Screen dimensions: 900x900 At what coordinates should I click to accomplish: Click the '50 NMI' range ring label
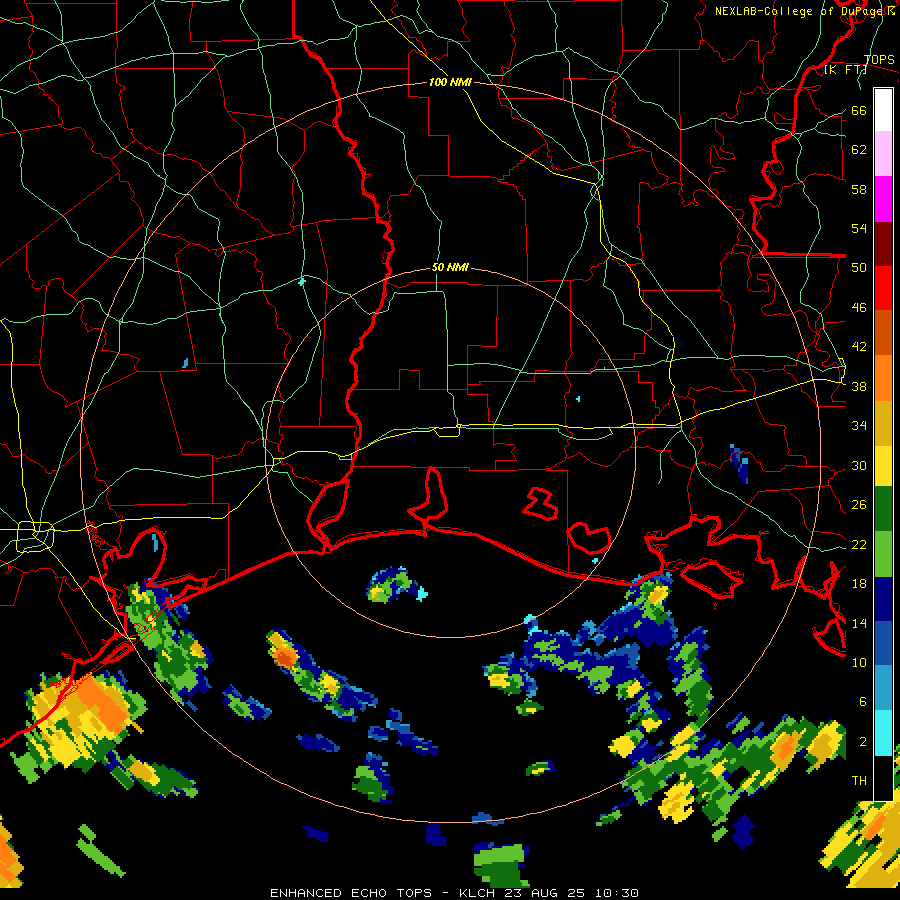point(450,267)
